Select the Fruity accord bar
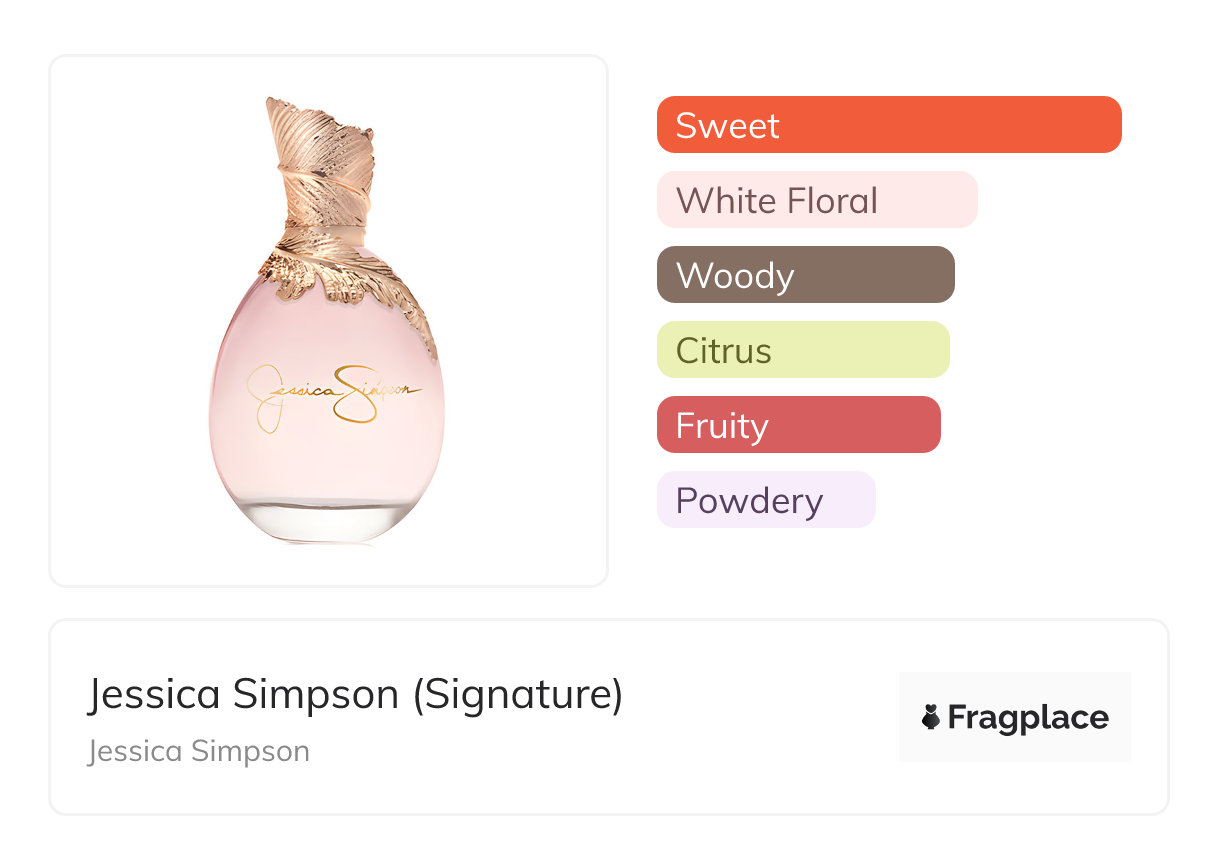This screenshot has height=864, width=1218. click(x=798, y=425)
